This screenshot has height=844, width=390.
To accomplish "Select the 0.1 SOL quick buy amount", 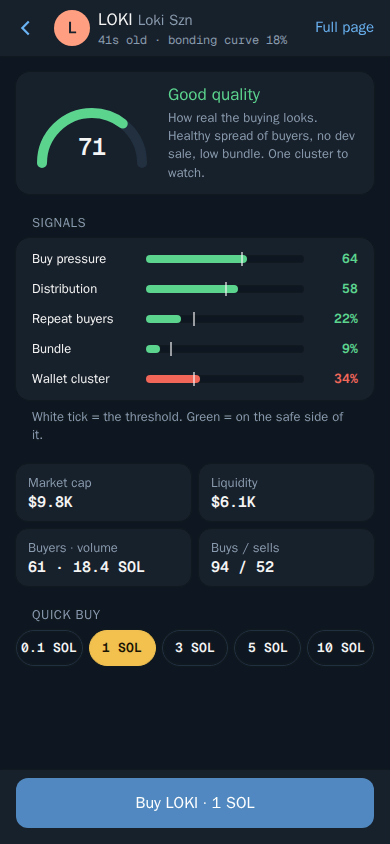I will click(x=49, y=648).
